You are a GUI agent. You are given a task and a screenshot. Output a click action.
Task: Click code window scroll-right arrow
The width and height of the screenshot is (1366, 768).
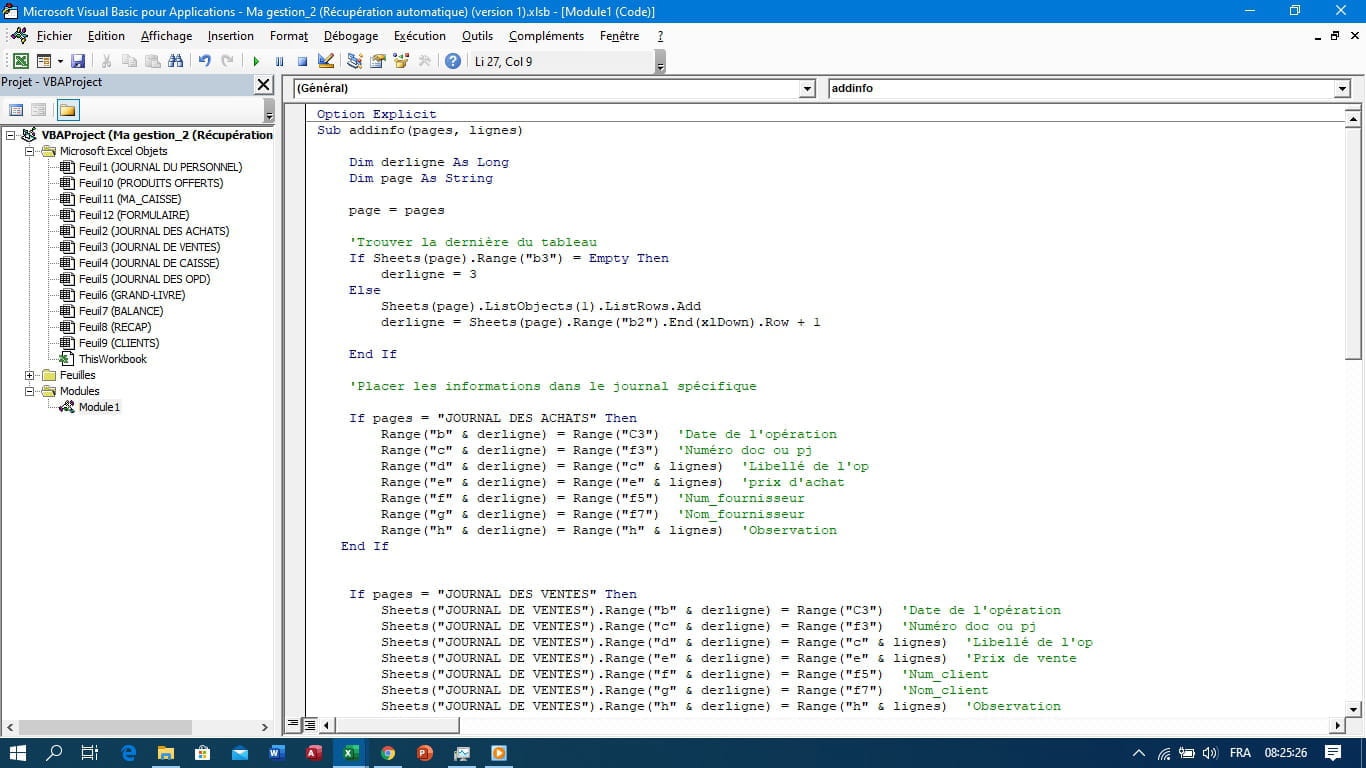[1337, 725]
